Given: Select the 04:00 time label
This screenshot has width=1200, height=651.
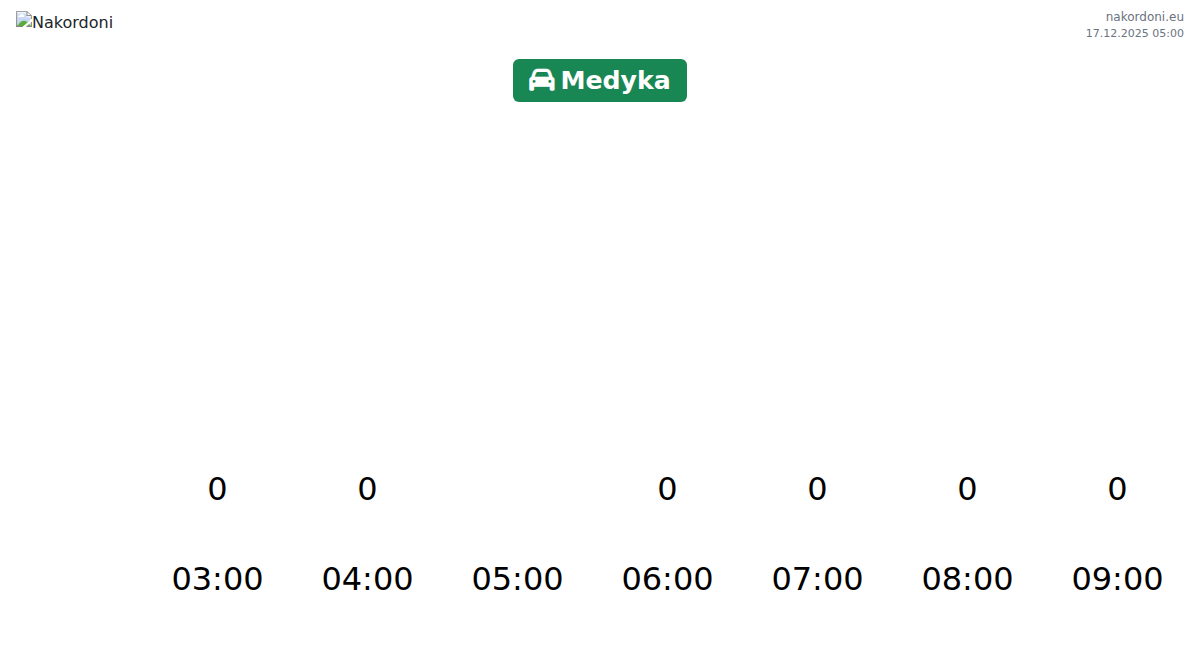Looking at the screenshot, I should tap(367, 579).
